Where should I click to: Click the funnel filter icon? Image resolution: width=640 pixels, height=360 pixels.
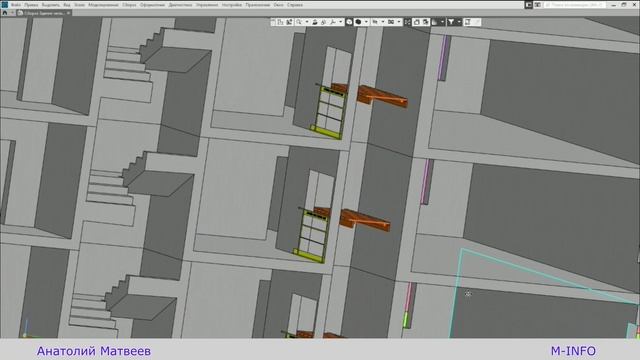(451, 22)
